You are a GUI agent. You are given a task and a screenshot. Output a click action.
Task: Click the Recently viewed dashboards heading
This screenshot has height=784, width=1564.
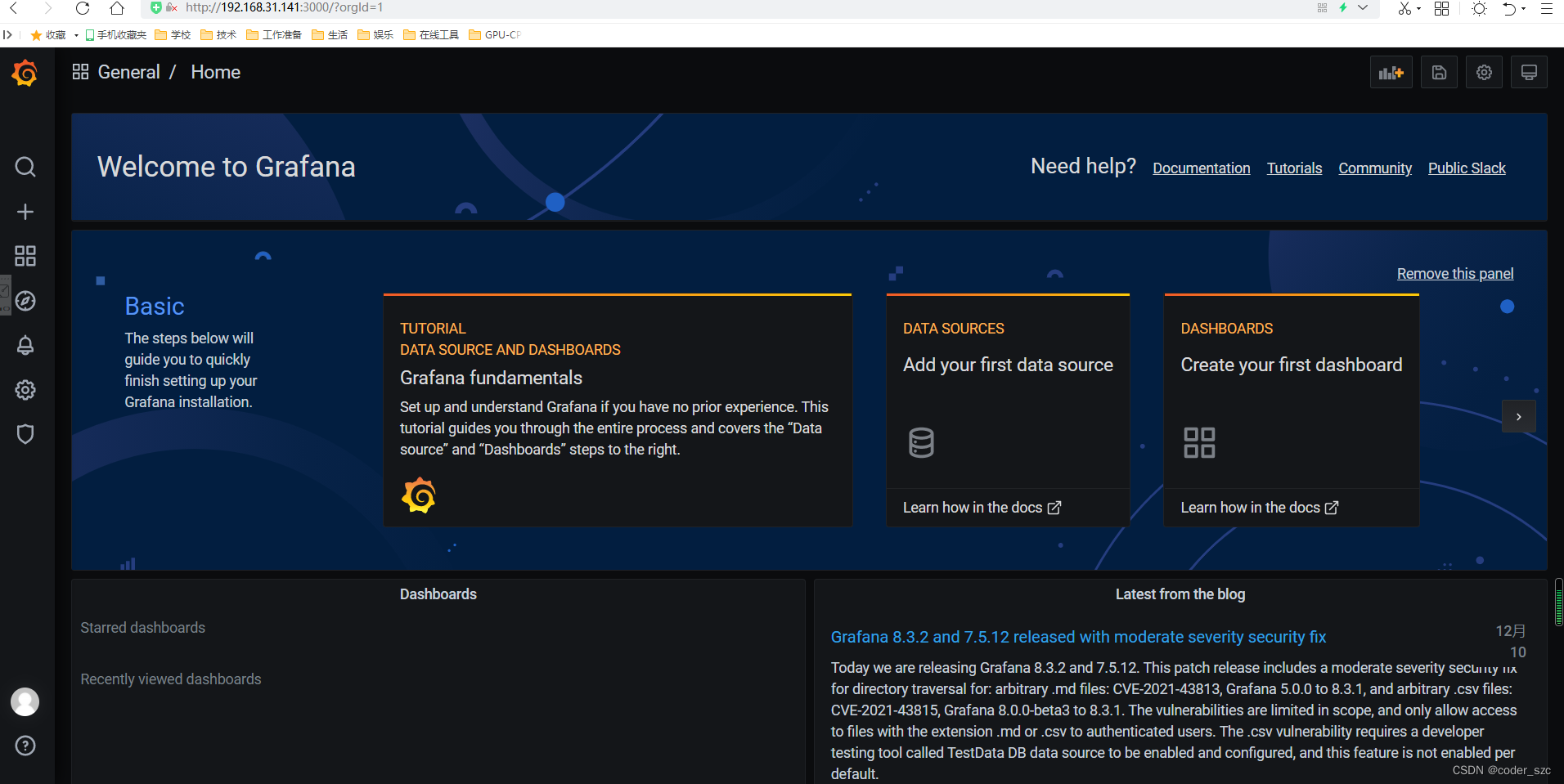(171, 679)
